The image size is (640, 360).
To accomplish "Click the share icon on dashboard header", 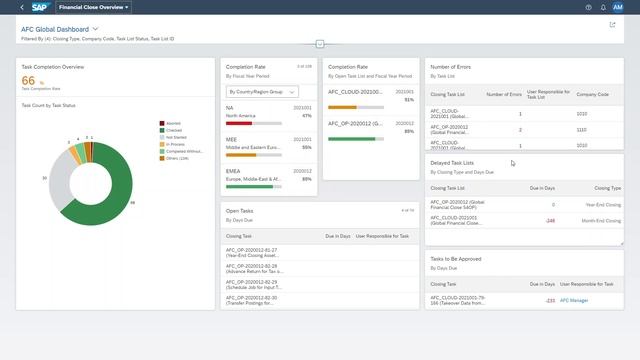I will click(612, 25).
